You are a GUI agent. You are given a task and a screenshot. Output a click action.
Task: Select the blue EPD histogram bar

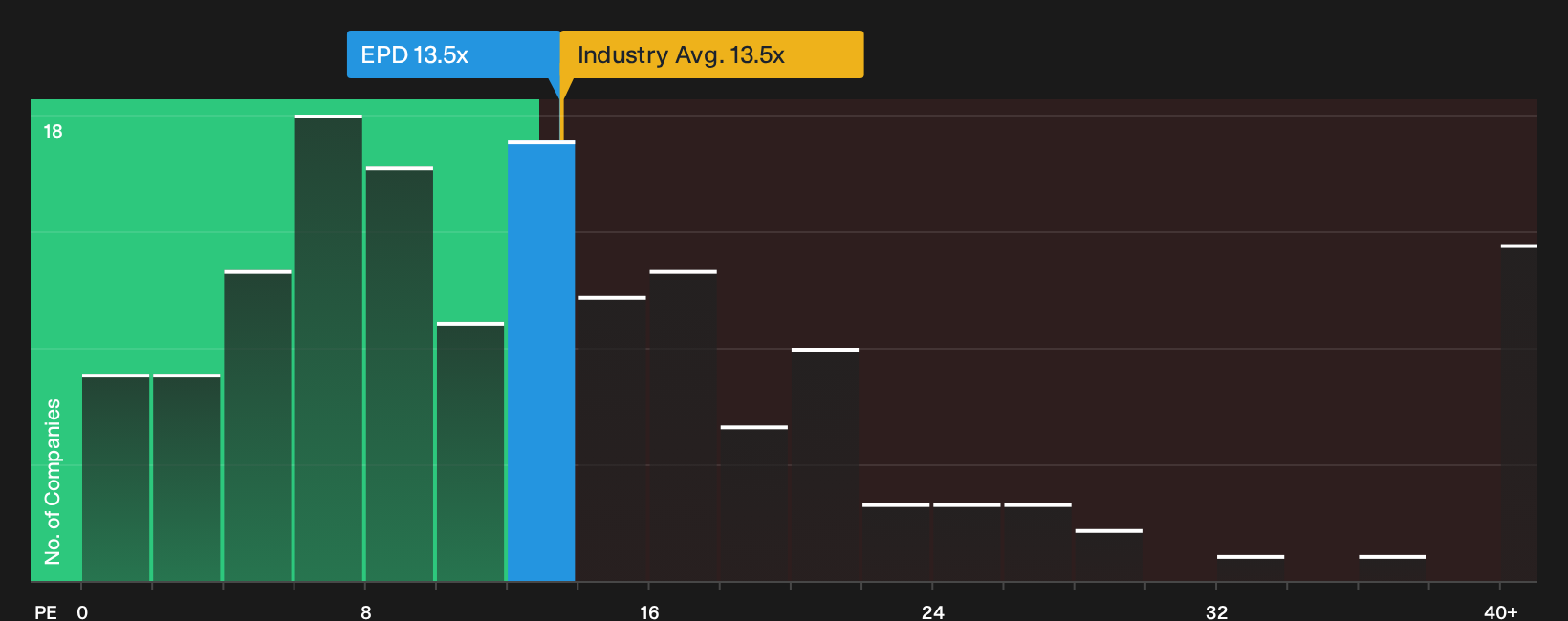541,361
